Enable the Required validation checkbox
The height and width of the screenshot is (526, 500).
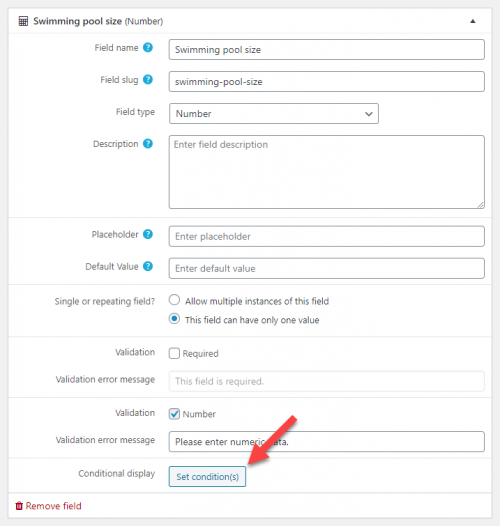tap(174, 353)
